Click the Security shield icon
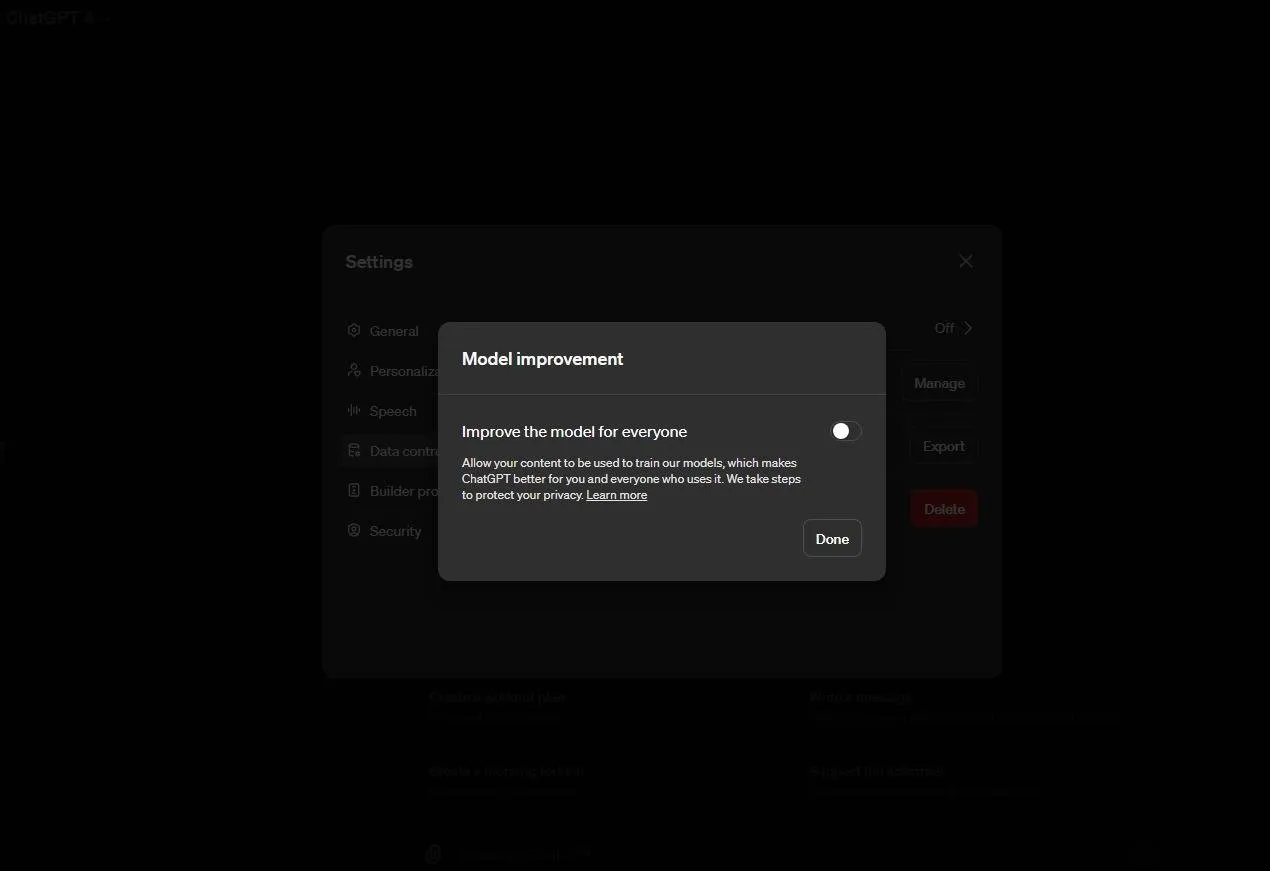The width and height of the screenshot is (1270, 871). pos(354,531)
